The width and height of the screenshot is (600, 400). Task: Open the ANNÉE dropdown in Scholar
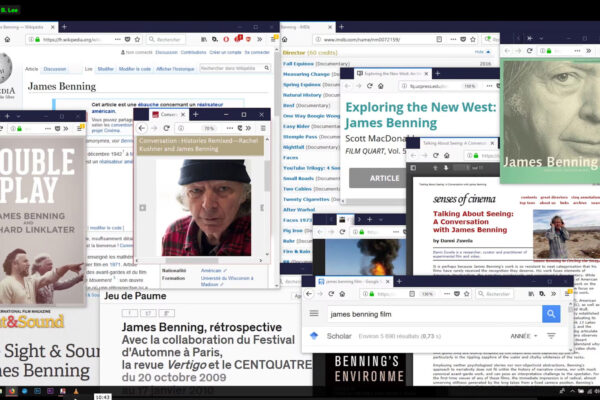[x=524, y=336]
